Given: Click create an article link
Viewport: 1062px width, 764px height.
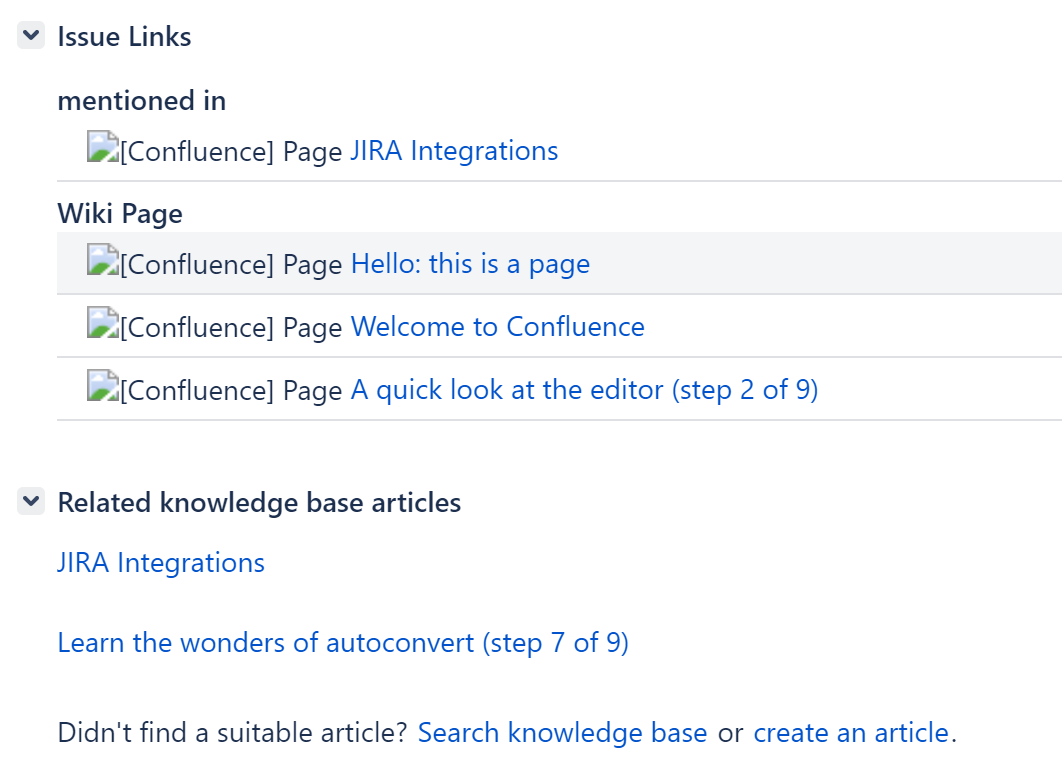Looking at the screenshot, I should (x=851, y=733).
